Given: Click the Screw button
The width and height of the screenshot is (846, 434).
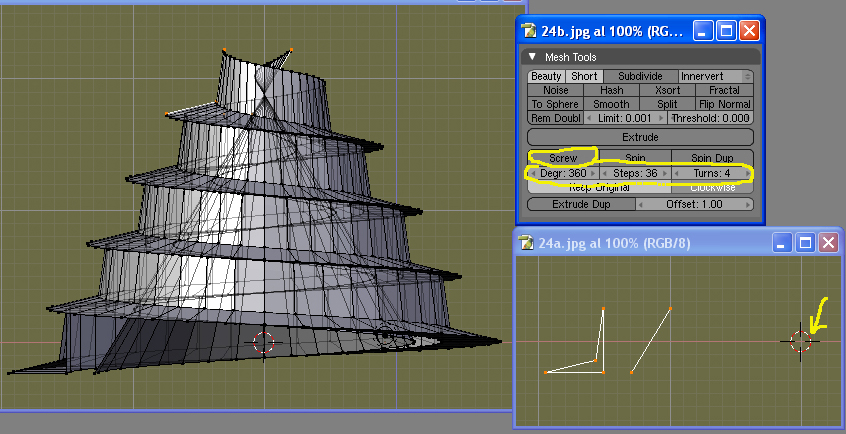Looking at the screenshot, I should pos(563,158).
